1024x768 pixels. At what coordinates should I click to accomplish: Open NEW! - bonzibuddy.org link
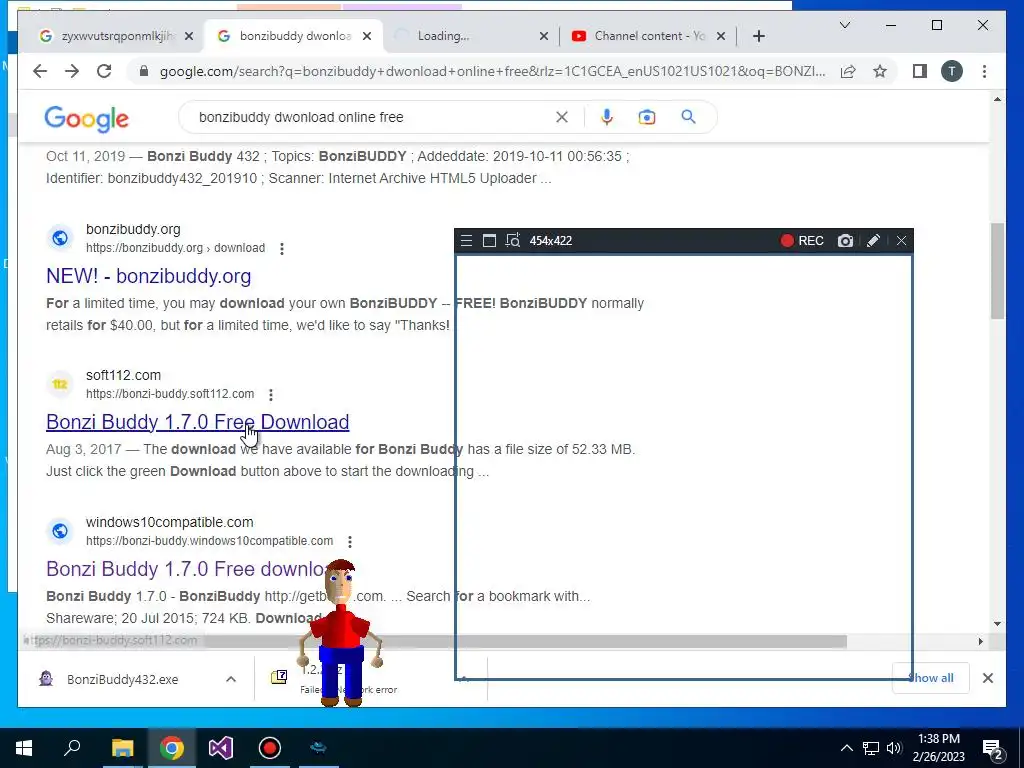click(148, 276)
